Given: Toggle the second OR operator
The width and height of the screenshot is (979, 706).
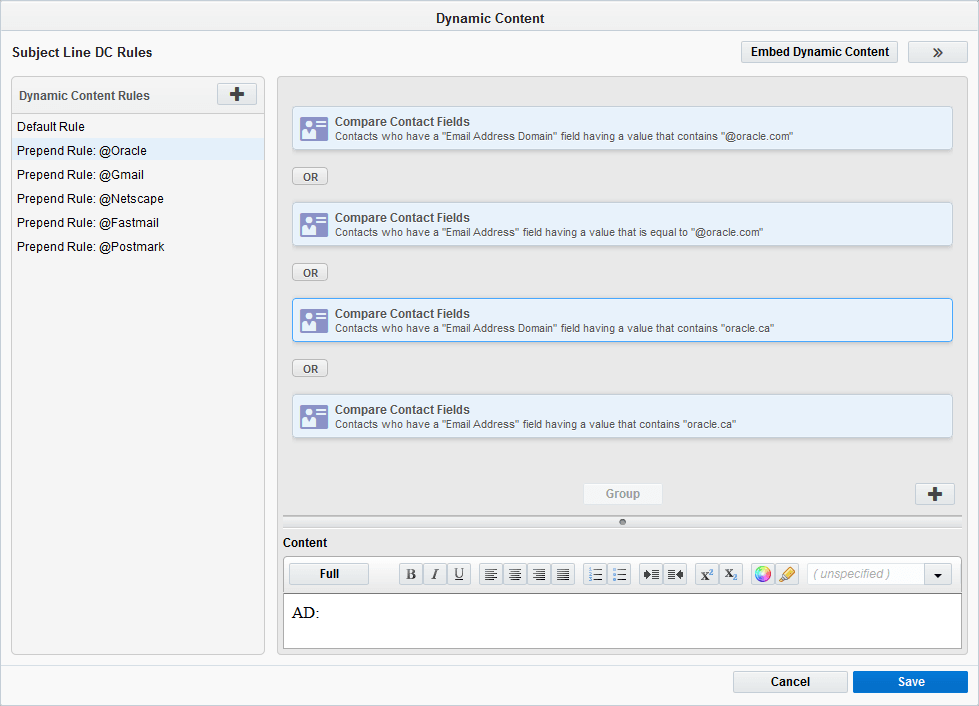Looking at the screenshot, I should tap(309, 271).
